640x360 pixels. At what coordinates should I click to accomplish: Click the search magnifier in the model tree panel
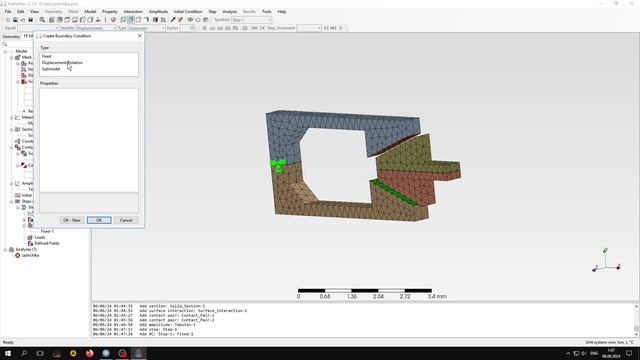(x=5, y=44)
